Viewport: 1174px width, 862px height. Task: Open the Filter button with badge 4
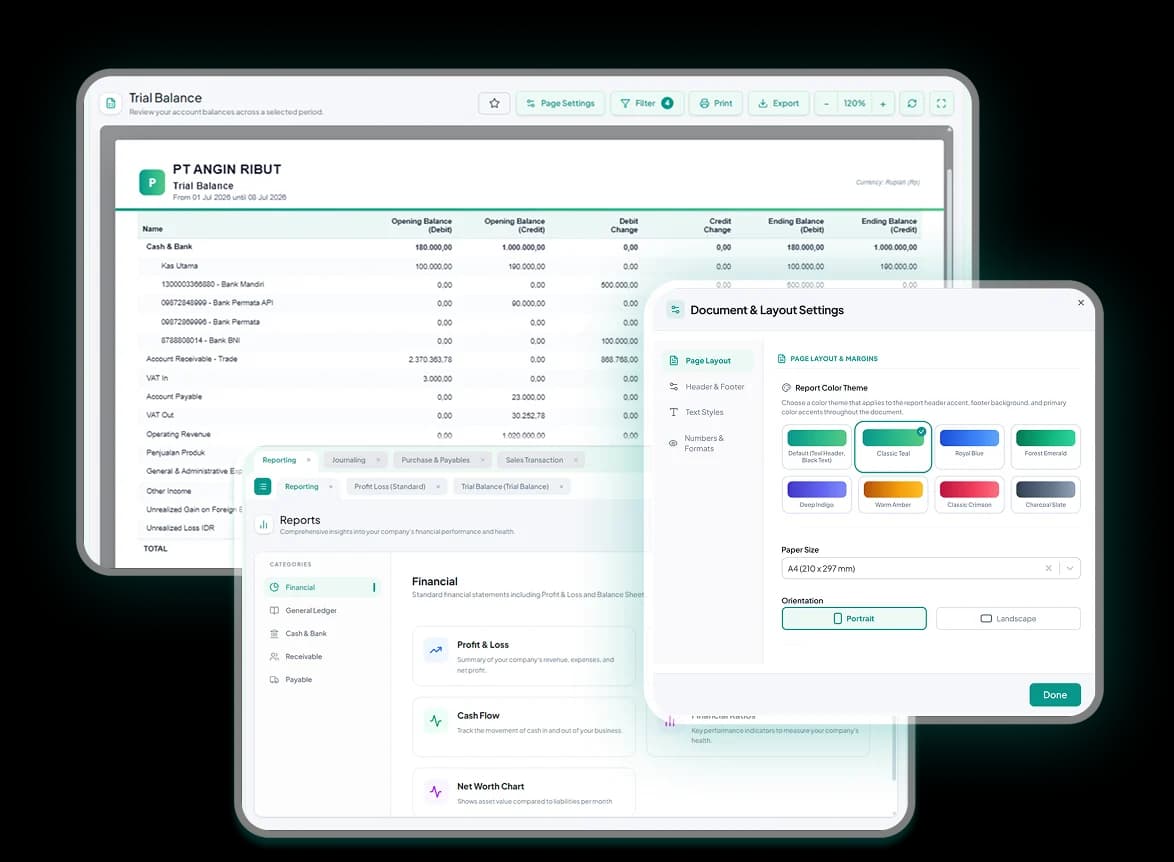(x=646, y=103)
